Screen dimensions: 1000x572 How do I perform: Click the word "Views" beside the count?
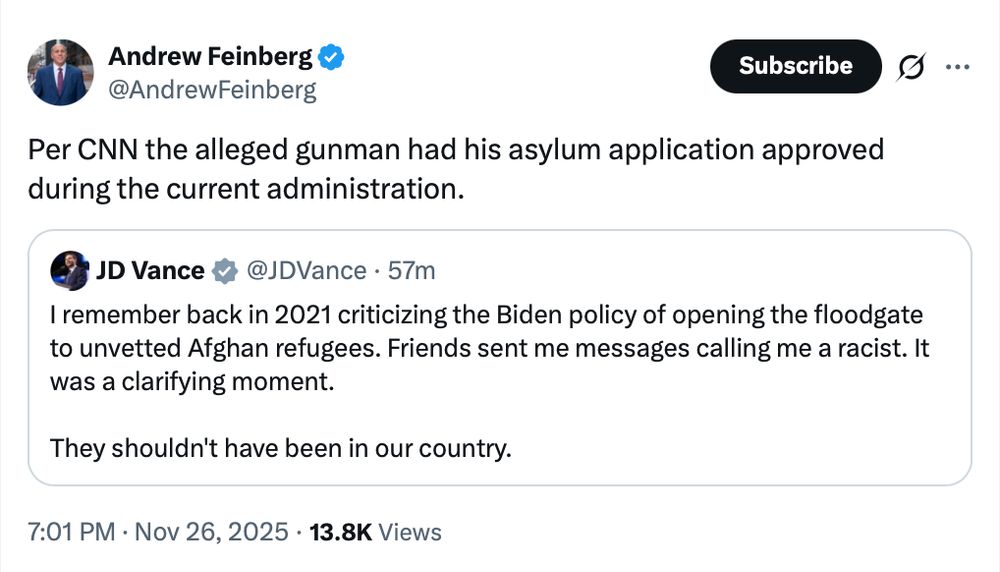coord(411,532)
